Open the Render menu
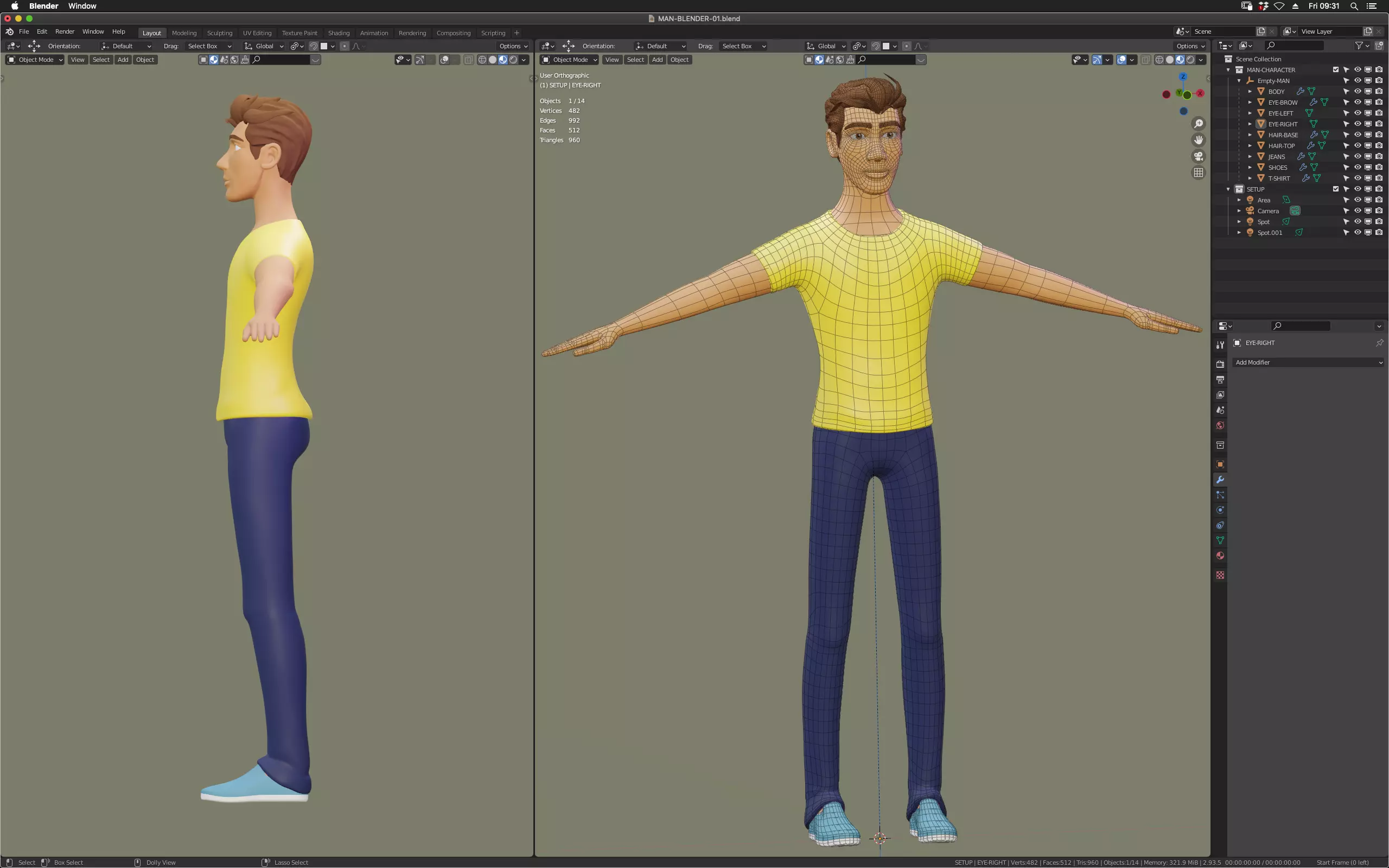1389x868 pixels. pos(65,31)
